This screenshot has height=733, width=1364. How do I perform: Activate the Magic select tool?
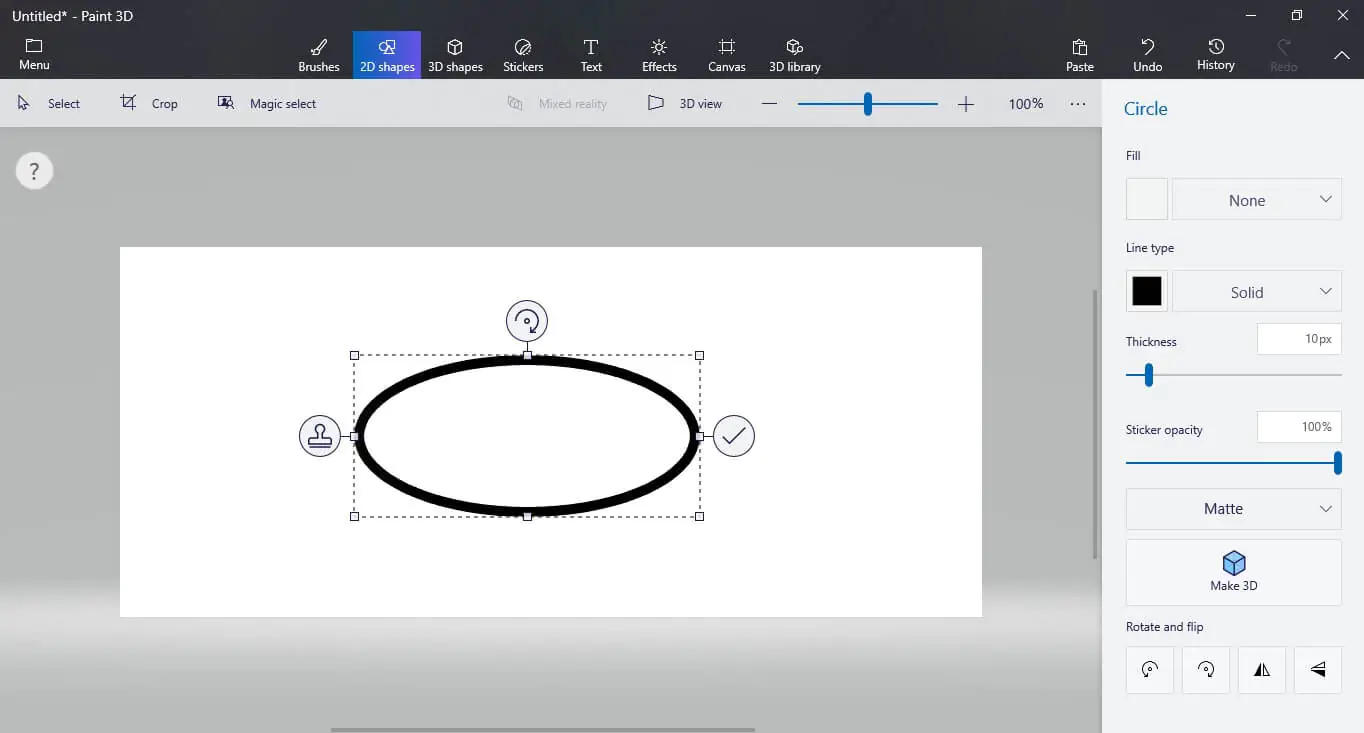[x=267, y=103]
